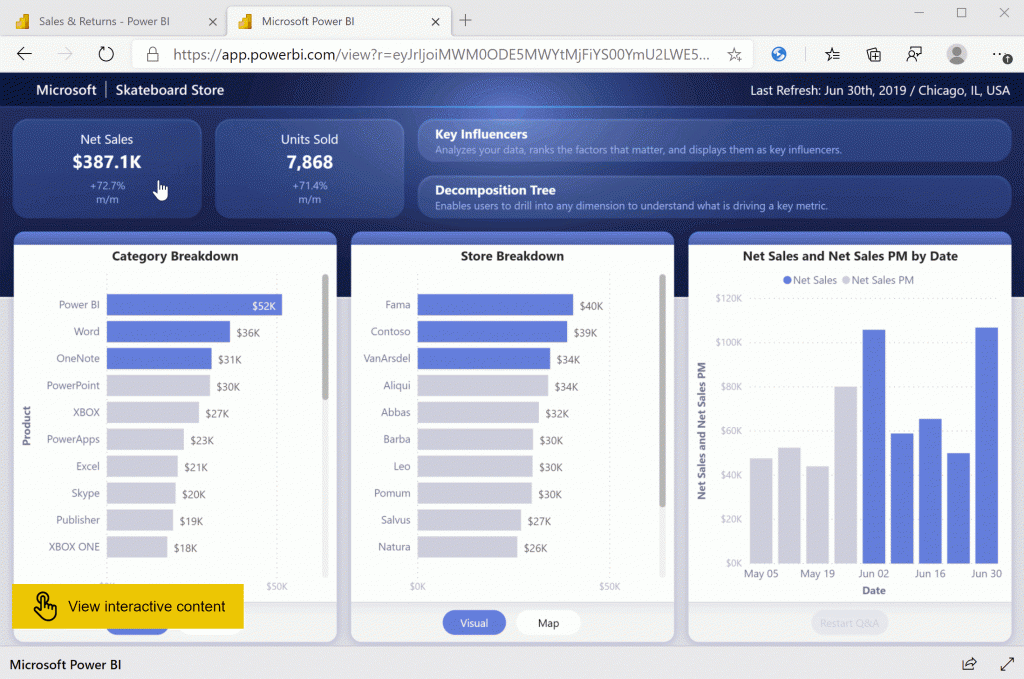Click the Jun 02 Net Sales column
Image resolution: width=1024 pixels, height=679 pixels.
[x=874, y=447]
